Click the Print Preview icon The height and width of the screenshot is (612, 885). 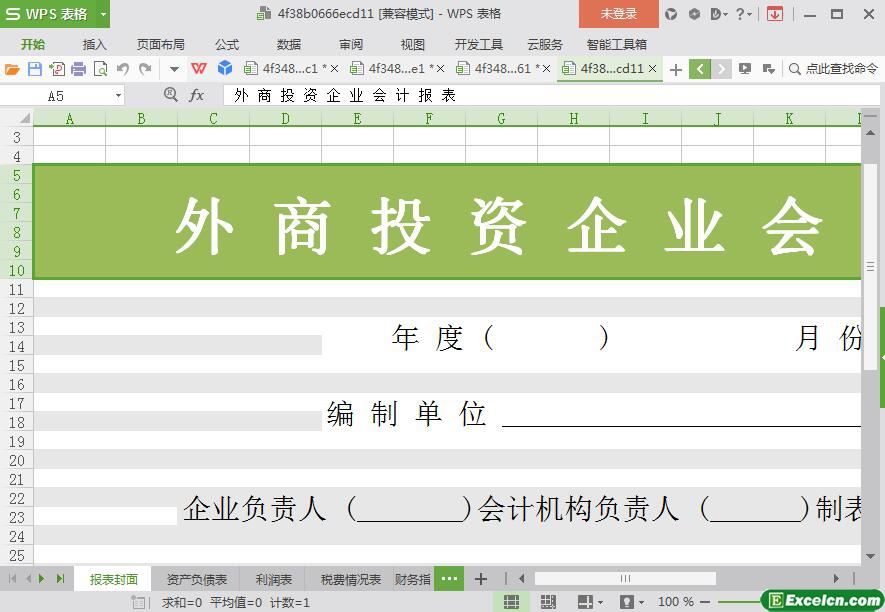tap(100, 69)
